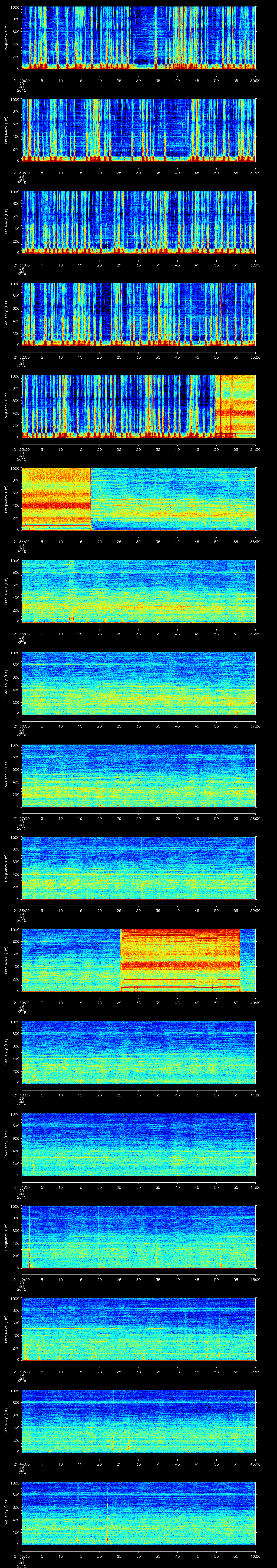Click the "41:00" end time label
The image size is (277, 1568).
[x=256, y=1095]
